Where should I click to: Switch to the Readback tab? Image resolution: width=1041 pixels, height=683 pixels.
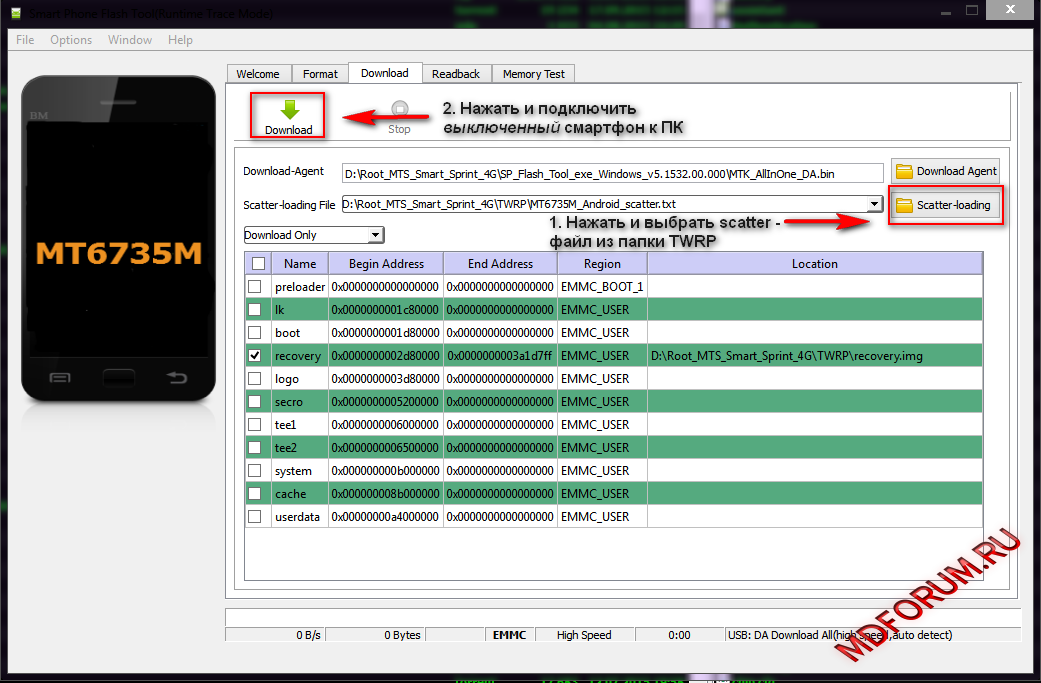coord(456,74)
